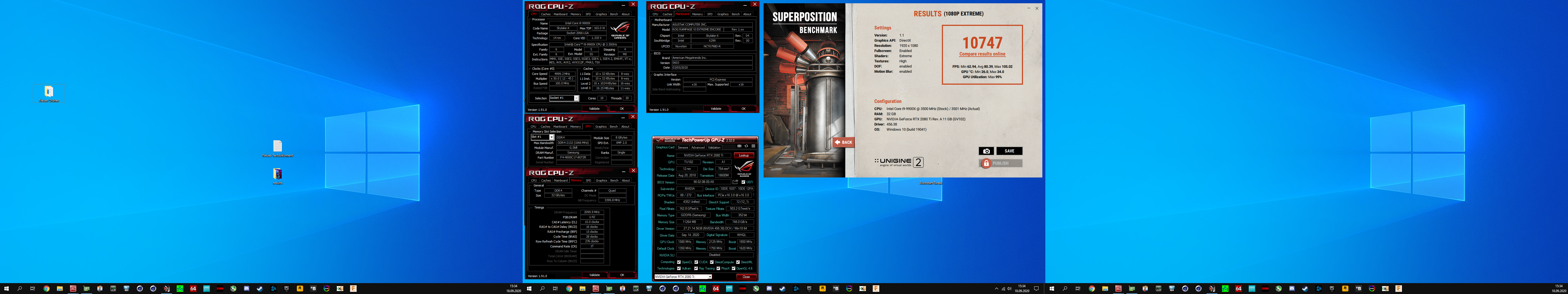Viewport: 1568px width, 294px height.
Task: Click the search icon on the middle taskbar
Action: (x=542, y=289)
